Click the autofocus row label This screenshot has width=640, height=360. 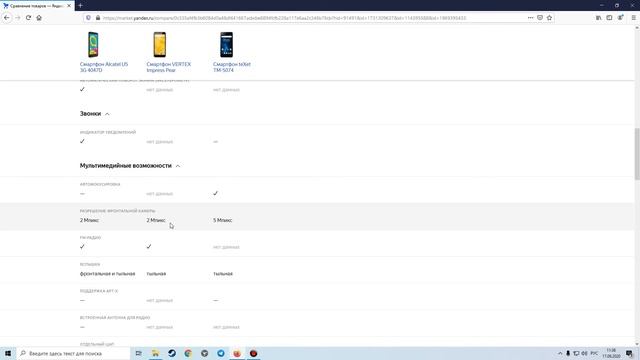pos(100,184)
